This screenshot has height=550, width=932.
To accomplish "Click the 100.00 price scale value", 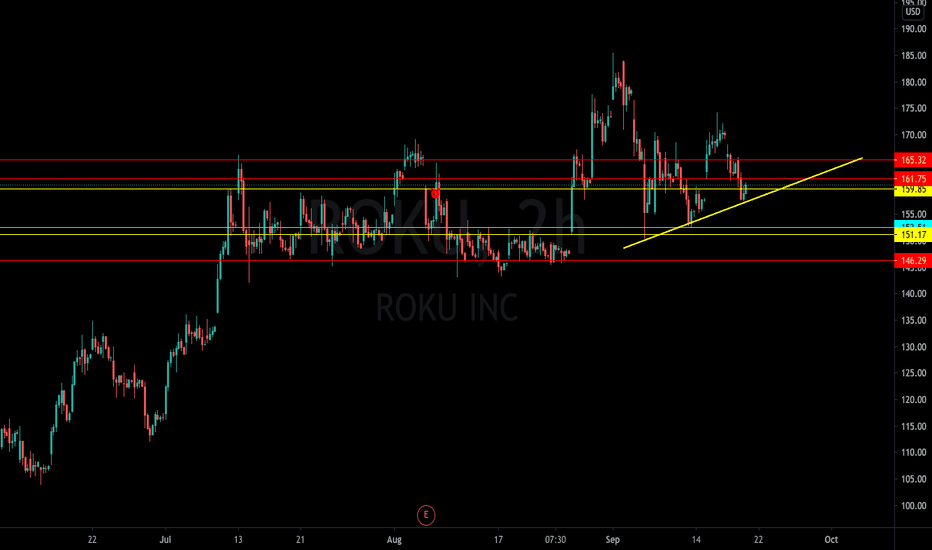I will click(914, 506).
